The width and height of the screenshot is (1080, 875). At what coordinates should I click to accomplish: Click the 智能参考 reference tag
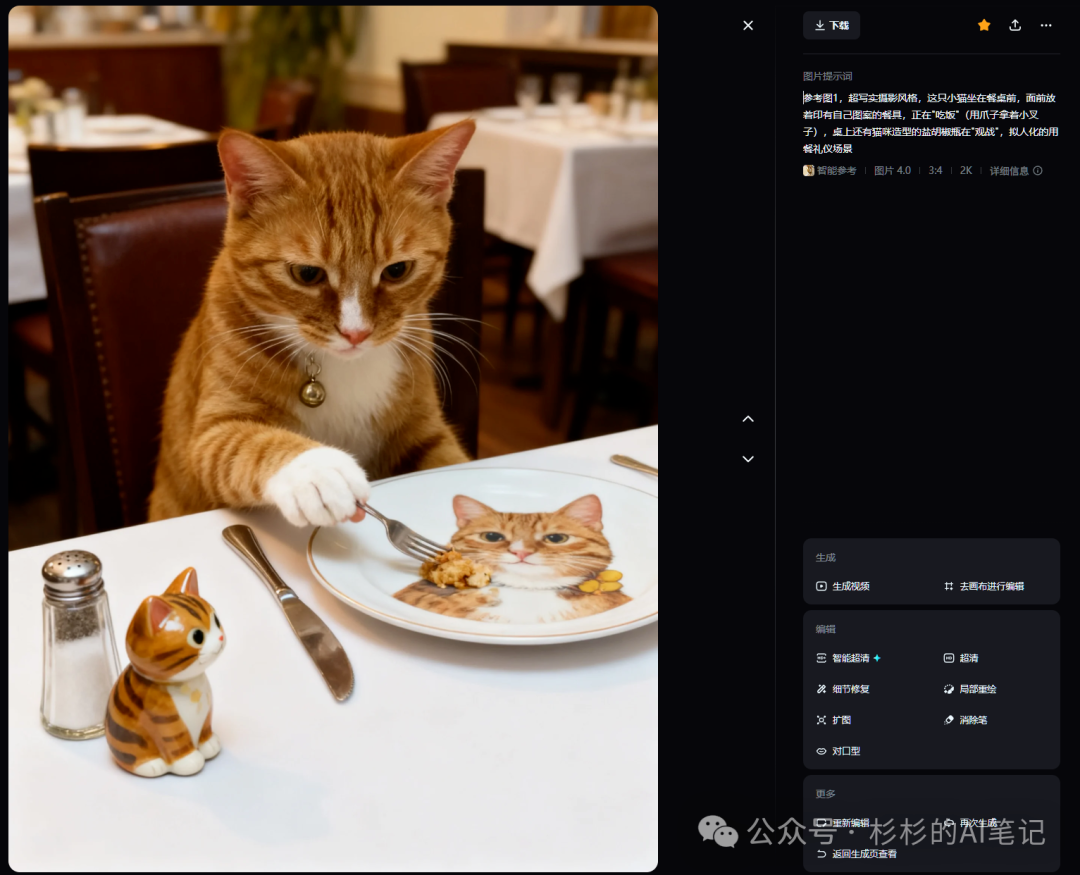tap(830, 171)
